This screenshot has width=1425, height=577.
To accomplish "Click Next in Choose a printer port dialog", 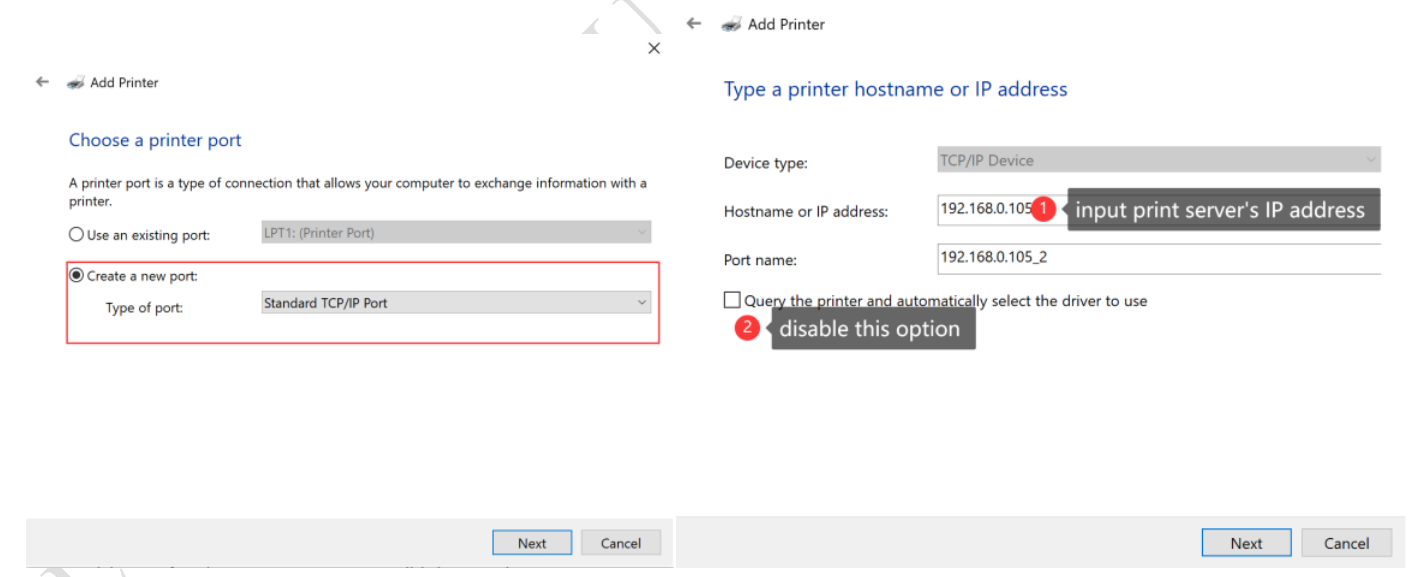I will (x=532, y=543).
